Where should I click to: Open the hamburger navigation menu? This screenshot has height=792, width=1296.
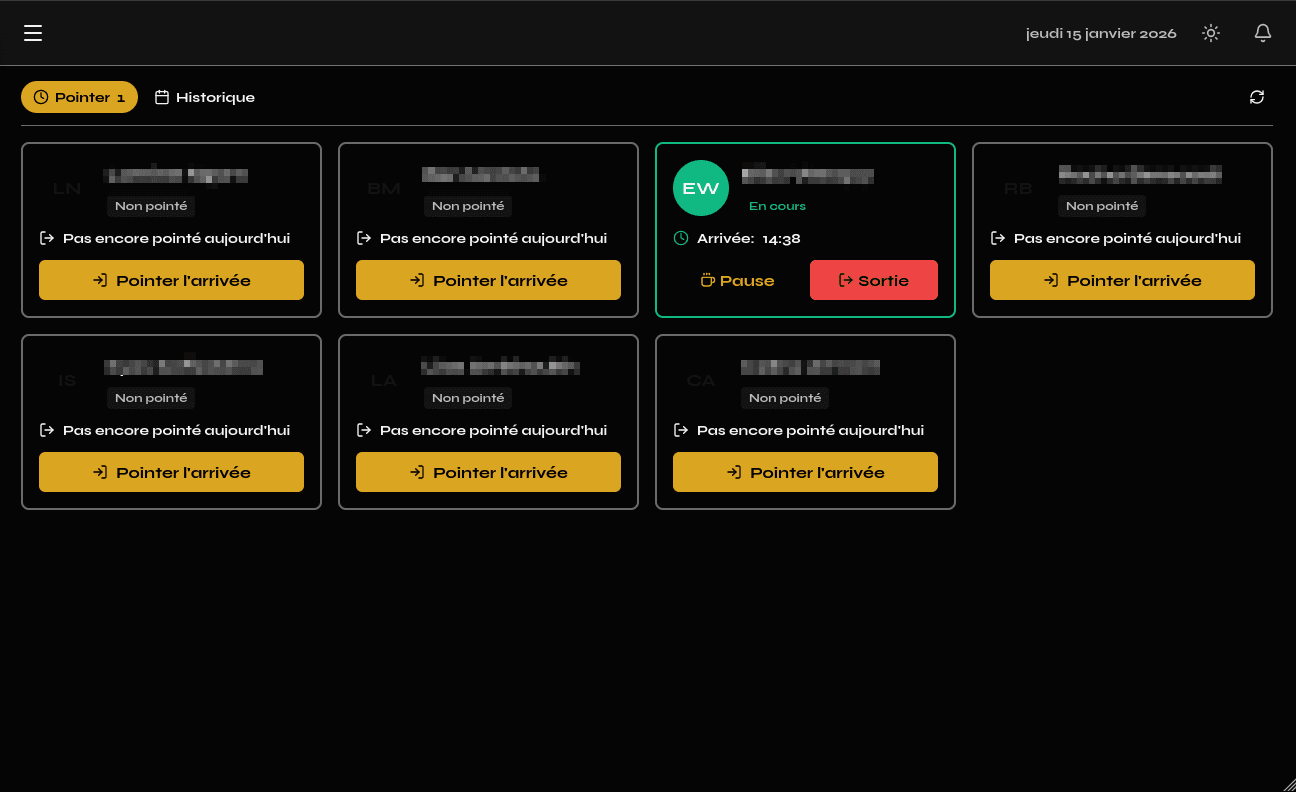(33, 33)
